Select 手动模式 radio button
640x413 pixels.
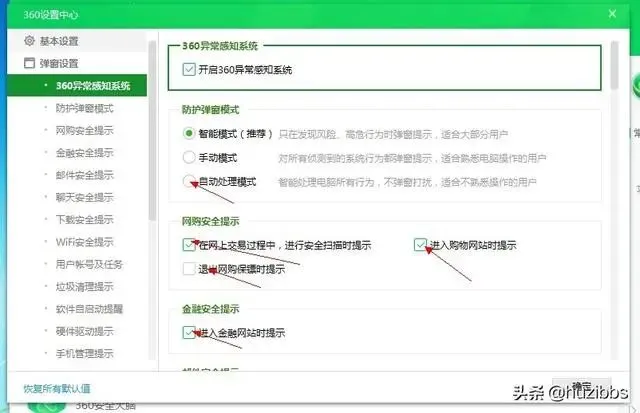[189, 158]
